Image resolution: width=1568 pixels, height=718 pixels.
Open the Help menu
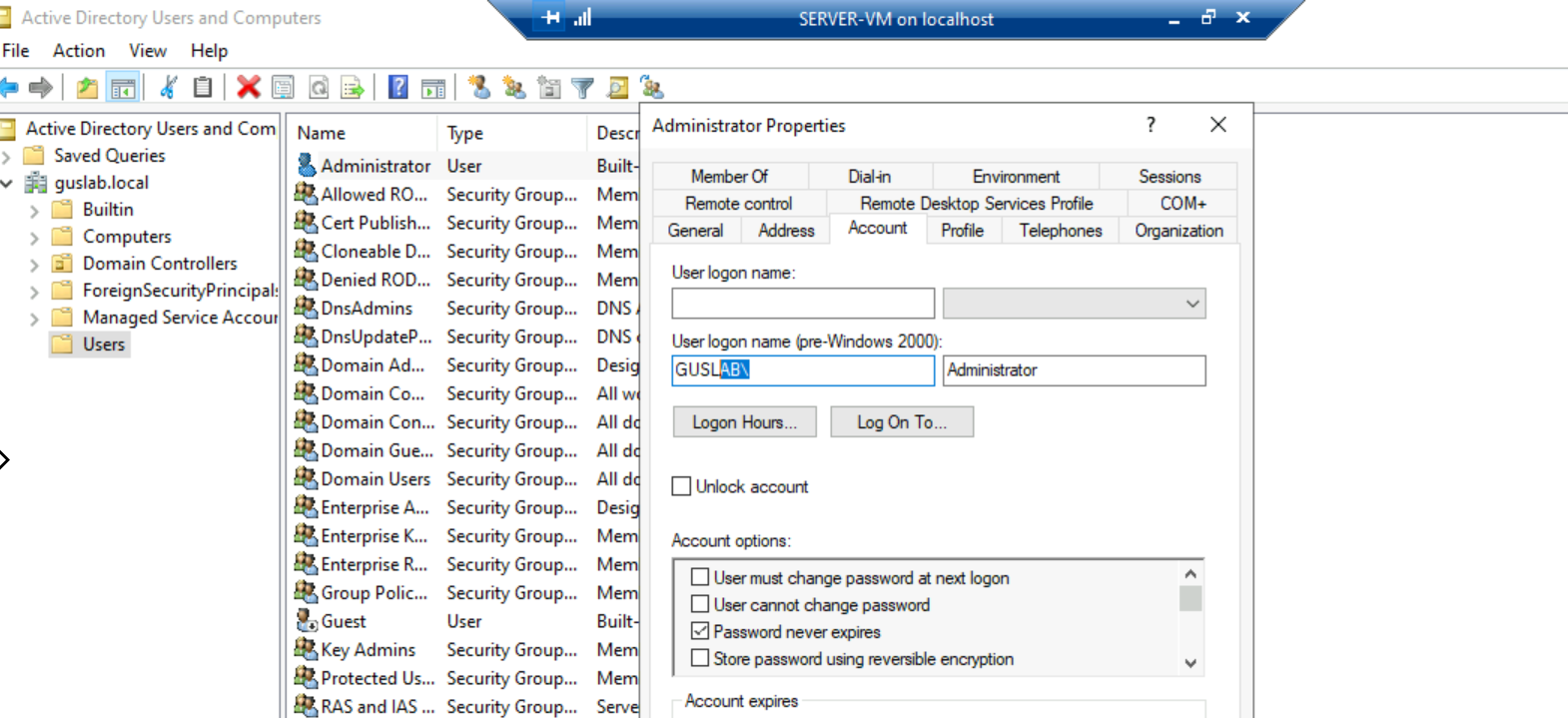pos(210,50)
